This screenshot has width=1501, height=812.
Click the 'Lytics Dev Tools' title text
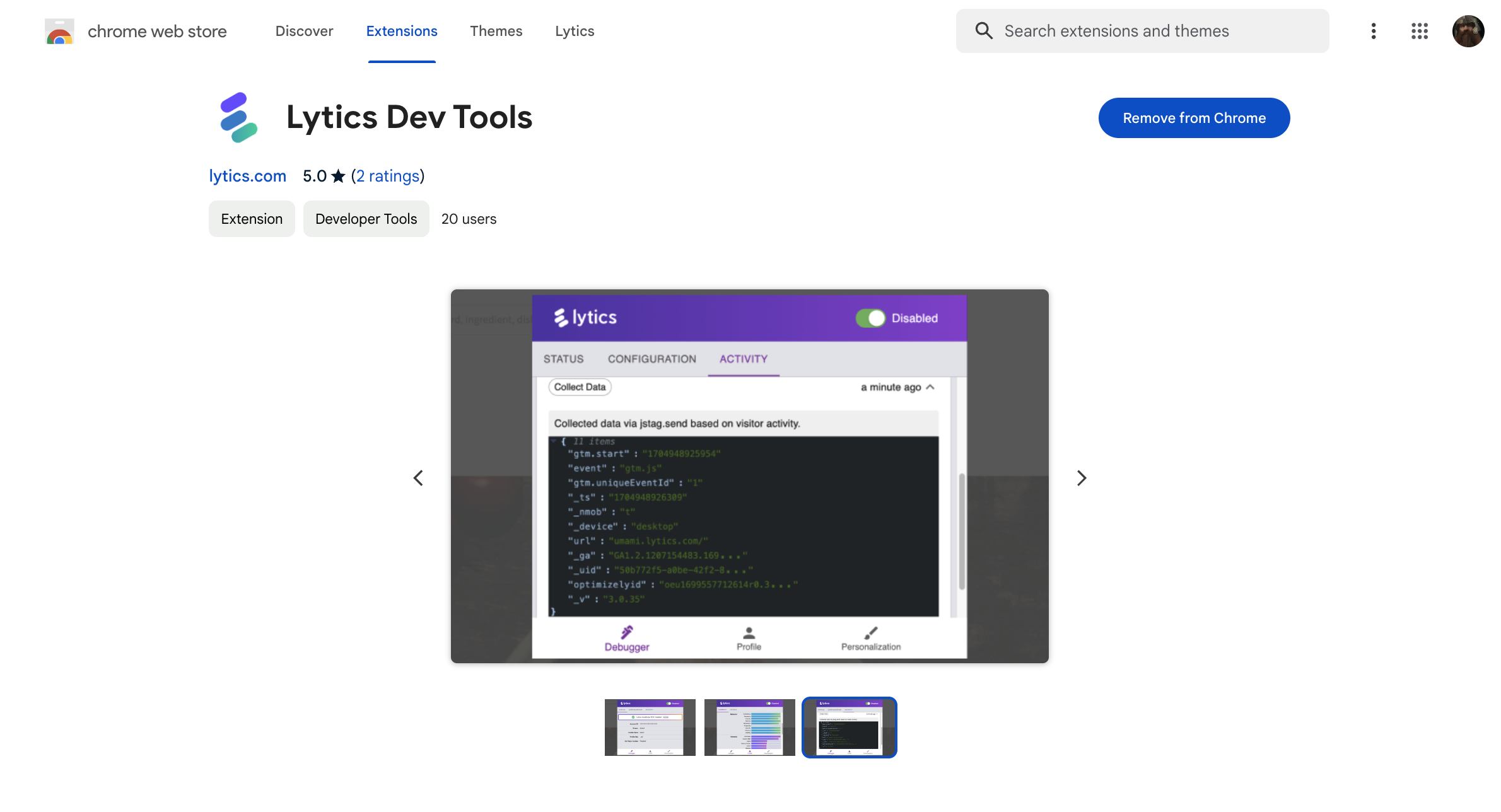coord(409,117)
